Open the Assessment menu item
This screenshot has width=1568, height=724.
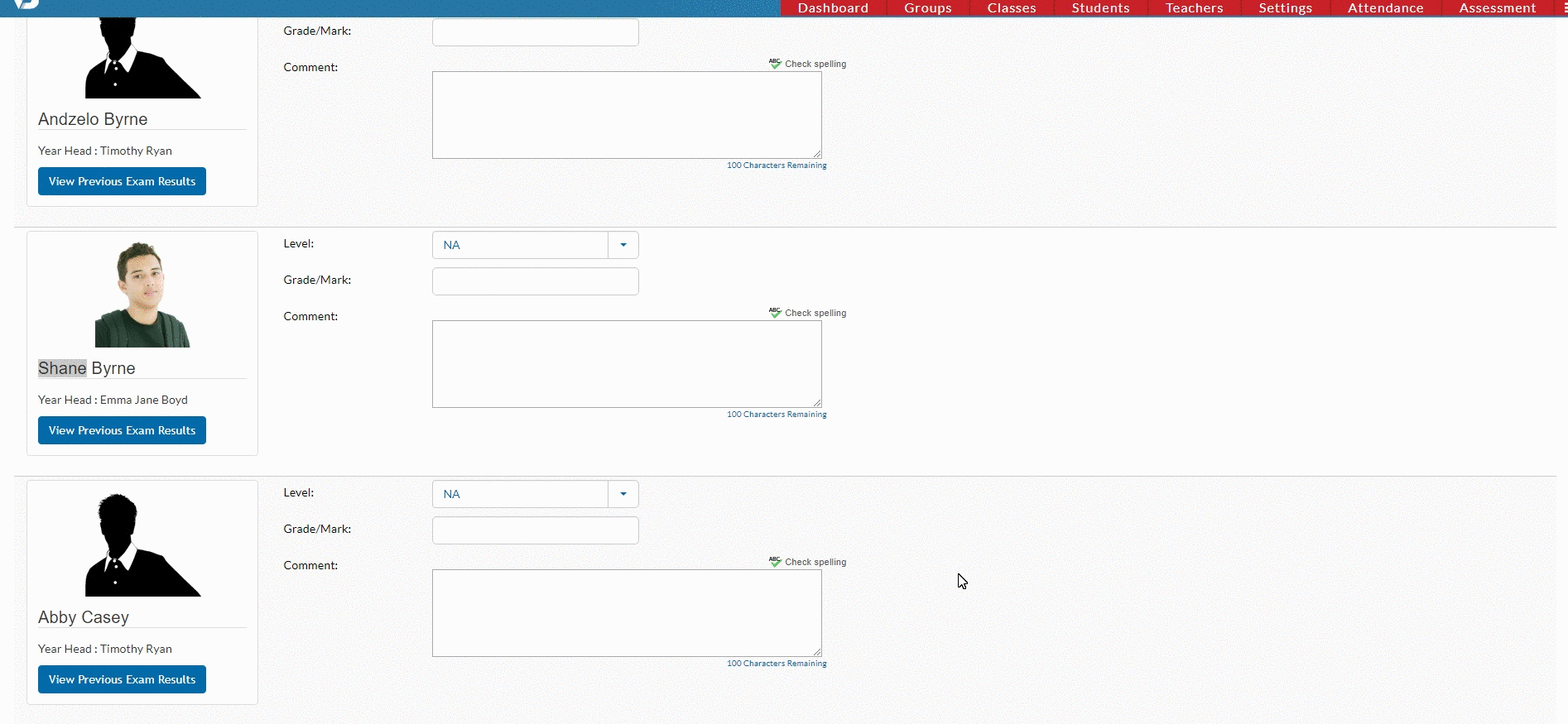[1497, 8]
